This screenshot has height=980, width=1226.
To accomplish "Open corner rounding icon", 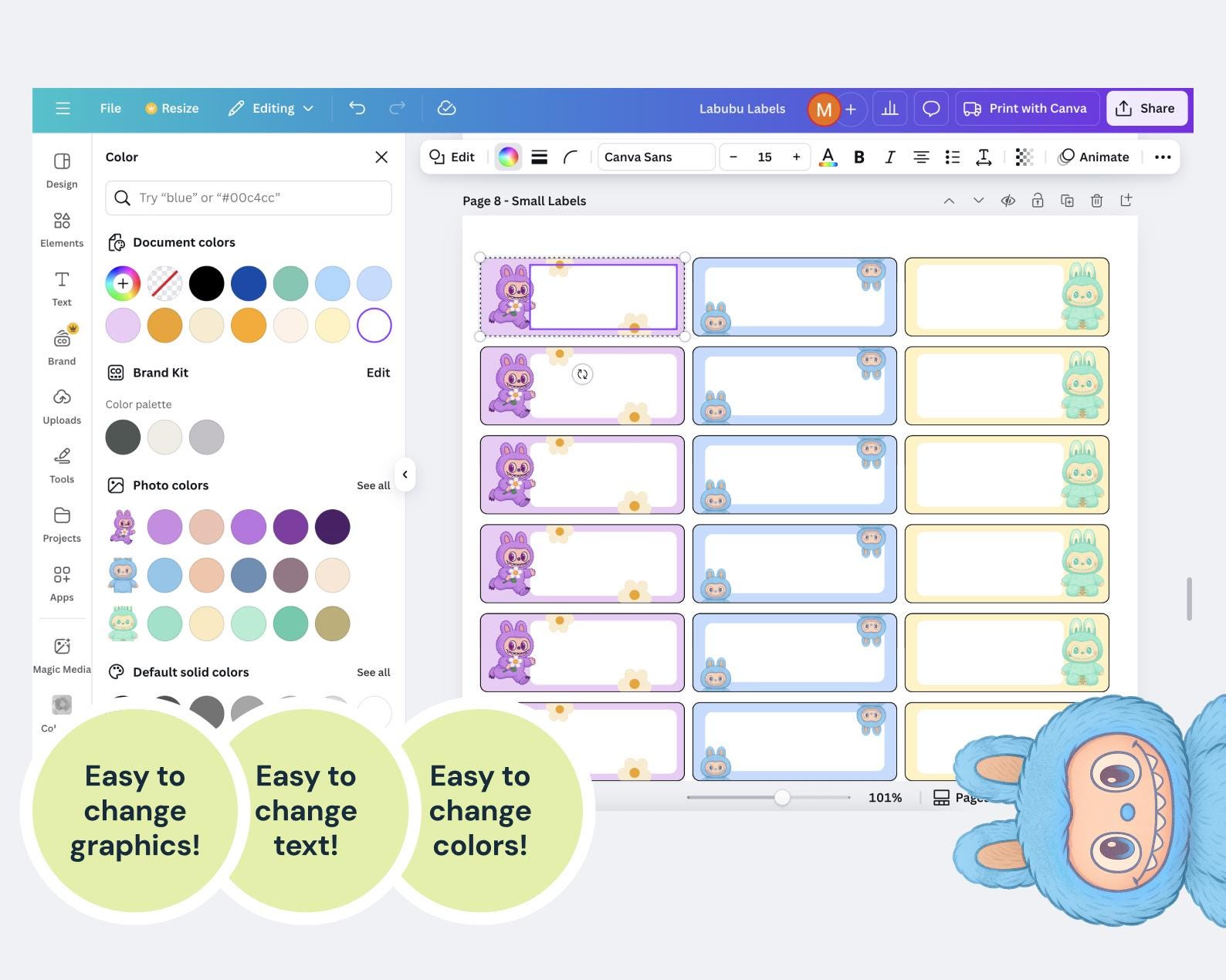I will point(571,157).
